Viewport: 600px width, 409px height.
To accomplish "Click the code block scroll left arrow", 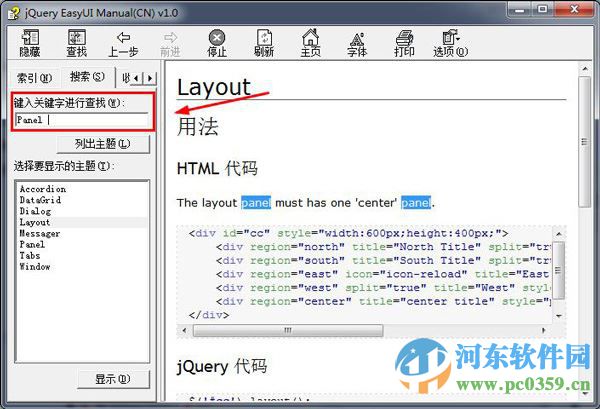I will 184,330.
